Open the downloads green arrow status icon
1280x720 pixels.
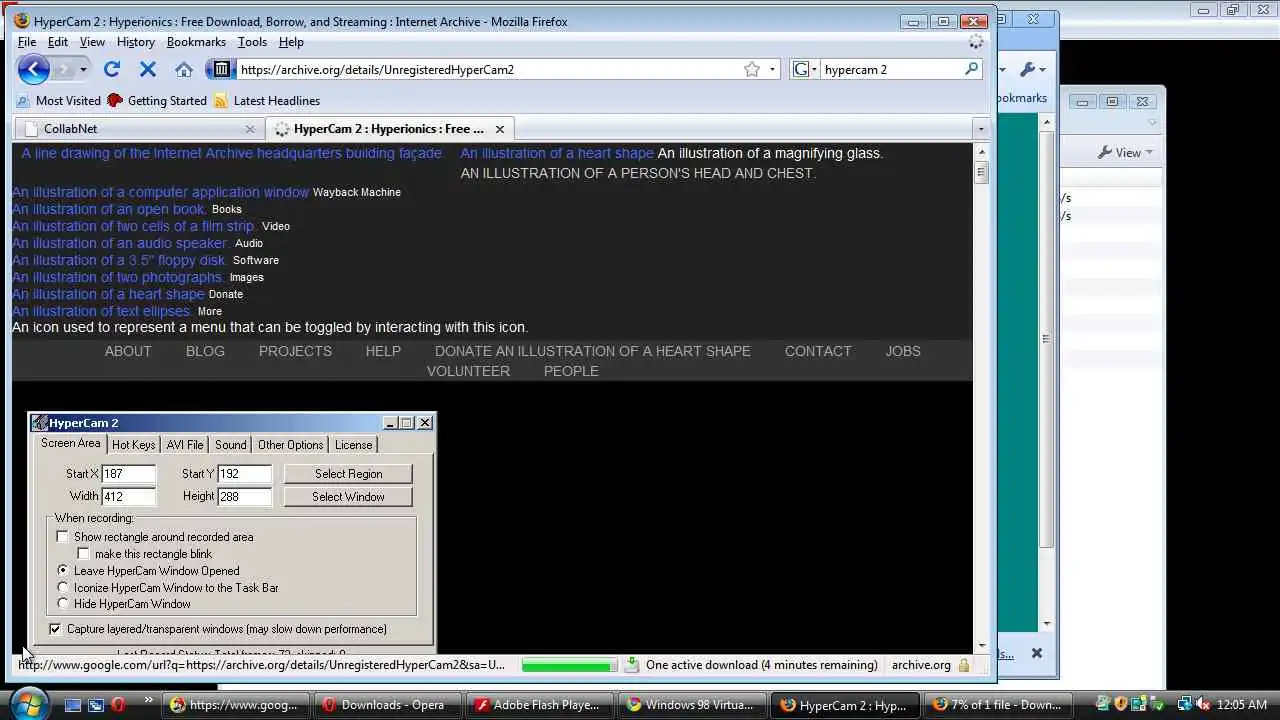(x=632, y=665)
